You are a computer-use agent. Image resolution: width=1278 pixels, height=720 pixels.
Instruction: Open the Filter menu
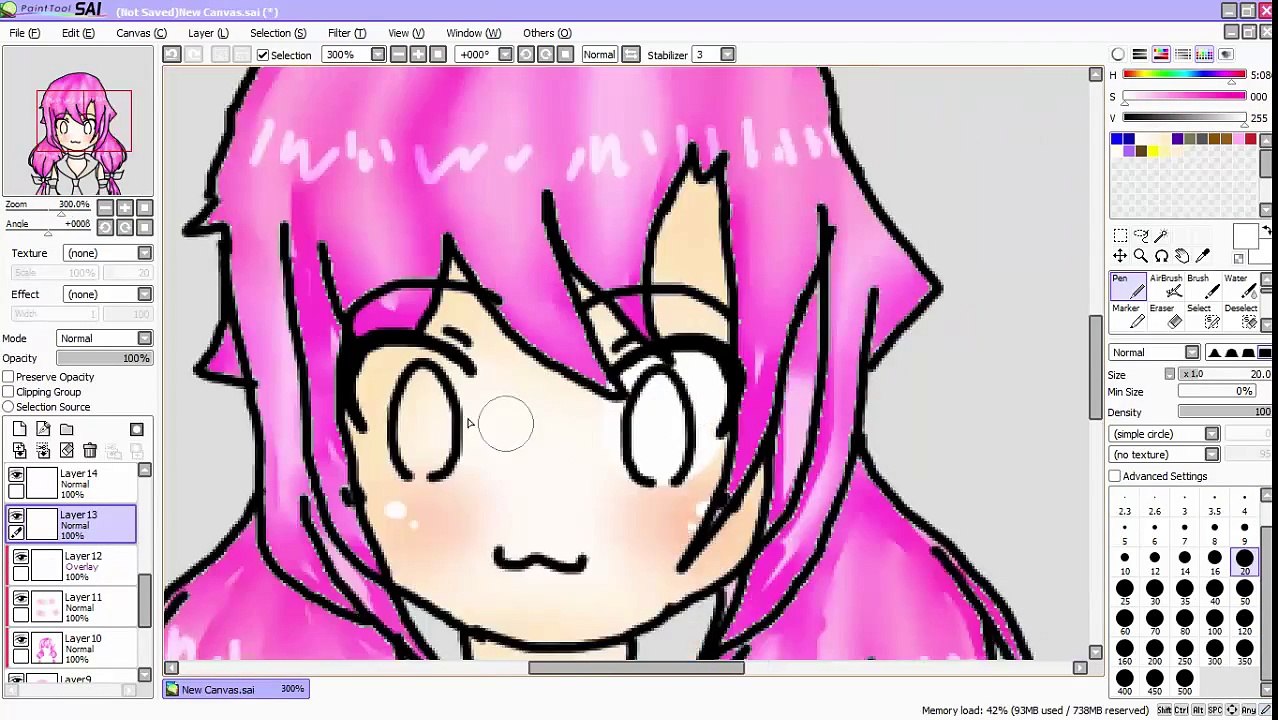click(x=347, y=33)
